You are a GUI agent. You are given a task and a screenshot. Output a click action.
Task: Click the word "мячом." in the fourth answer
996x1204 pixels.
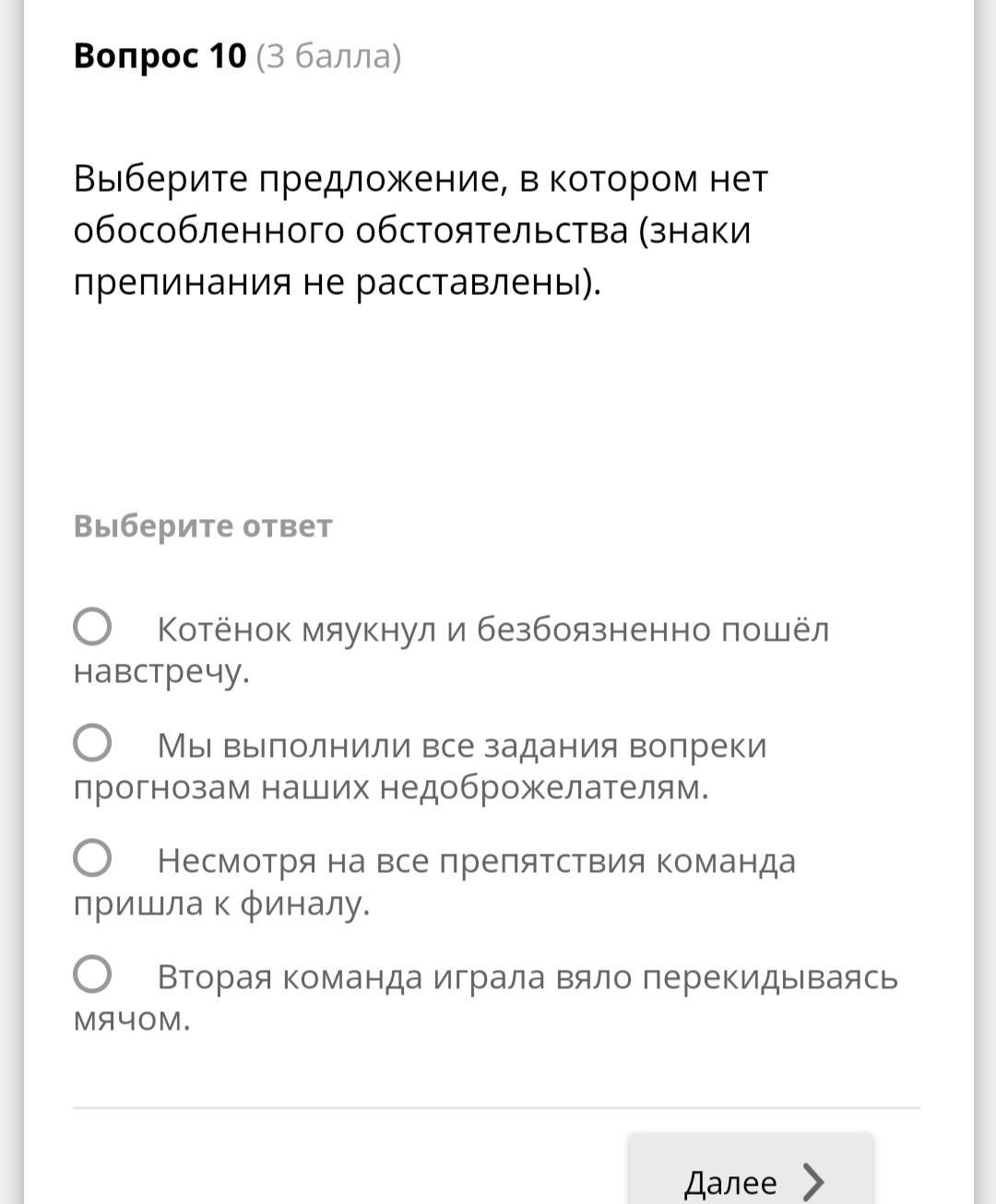(132, 1019)
